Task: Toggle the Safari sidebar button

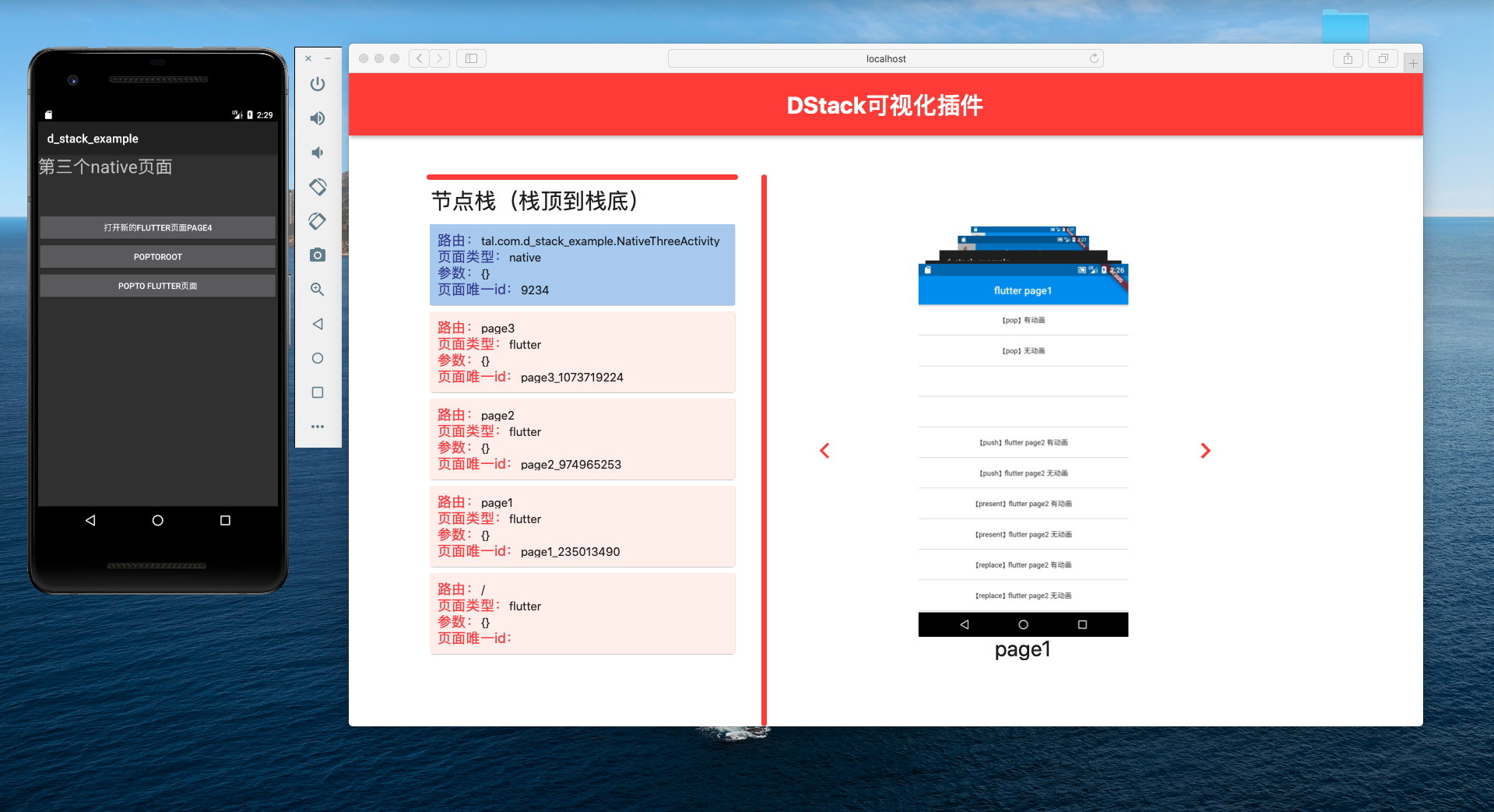Action: 471,58
